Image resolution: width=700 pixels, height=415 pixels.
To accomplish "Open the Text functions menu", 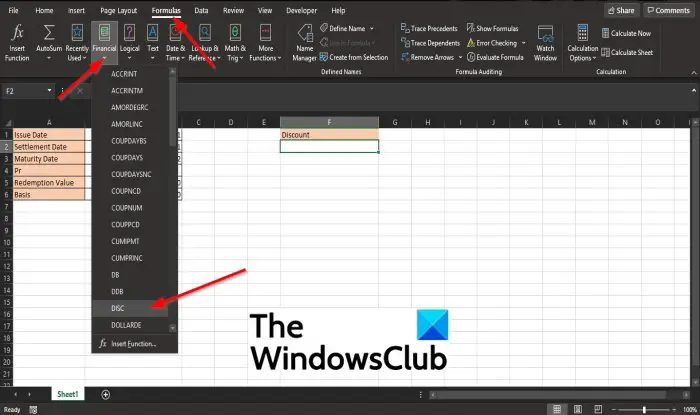I will click(x=153, y=43).
